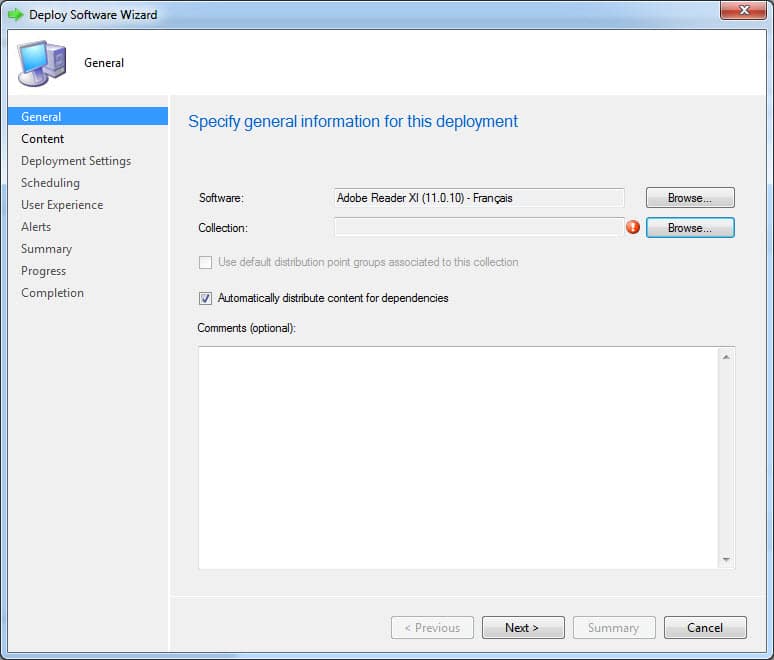This screenshot has height=660, width=774.
Task: Click inside the Comments text box
Action: (458, 458)
